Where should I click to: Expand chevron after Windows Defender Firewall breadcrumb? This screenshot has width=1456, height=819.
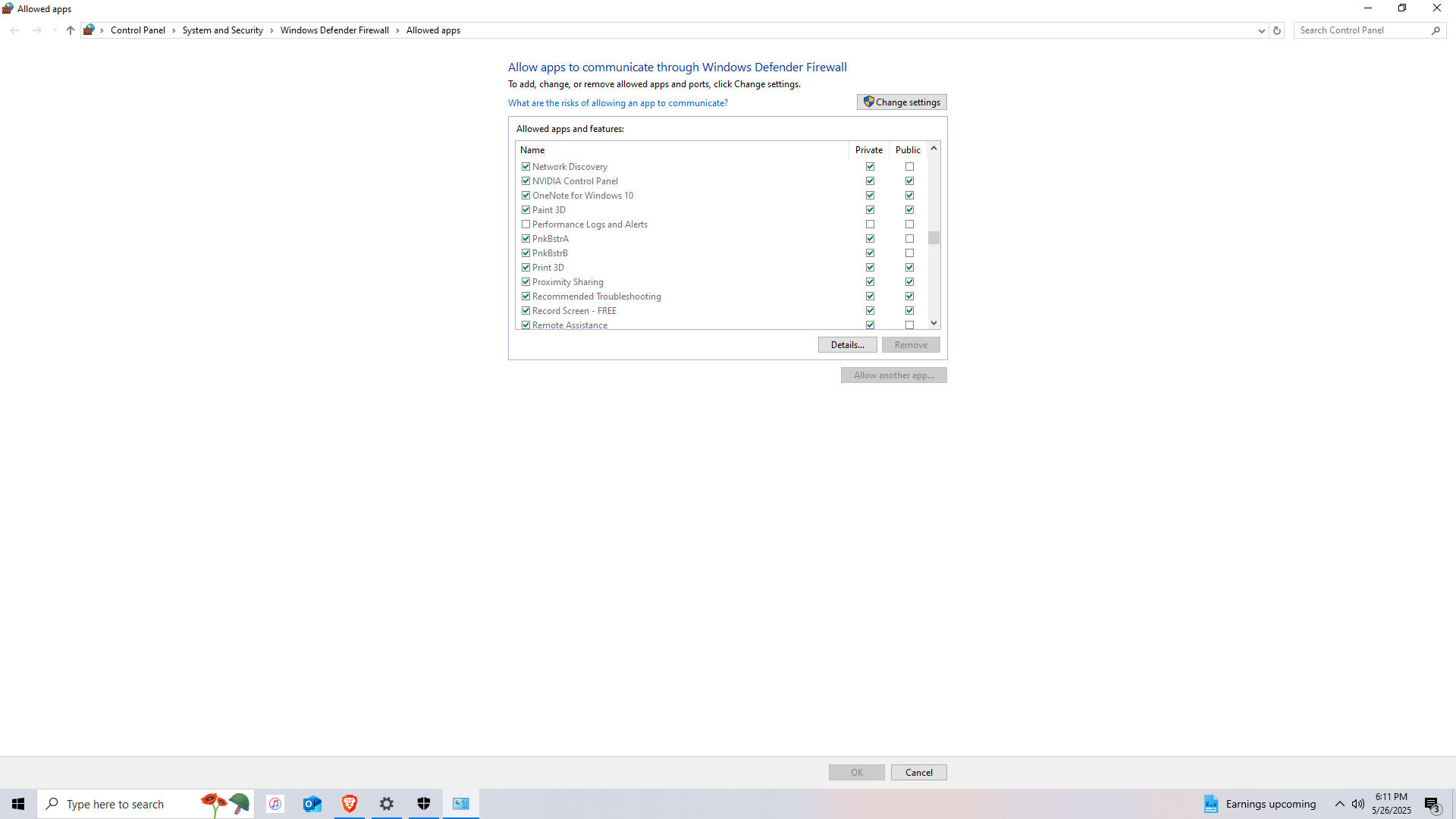(397, 30)
